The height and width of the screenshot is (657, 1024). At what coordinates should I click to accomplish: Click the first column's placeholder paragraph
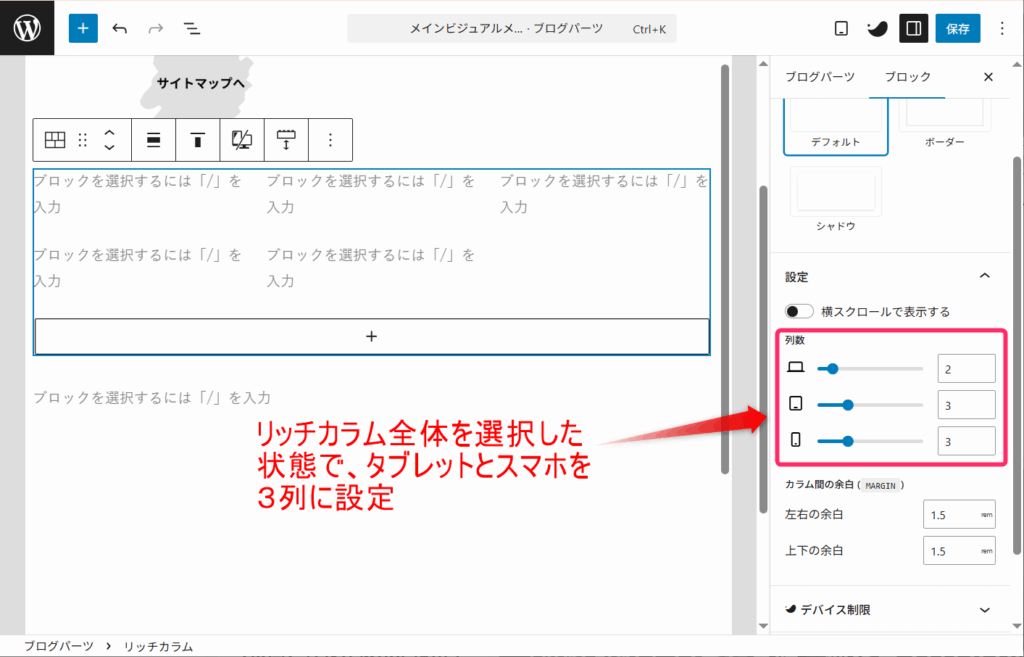138,194
